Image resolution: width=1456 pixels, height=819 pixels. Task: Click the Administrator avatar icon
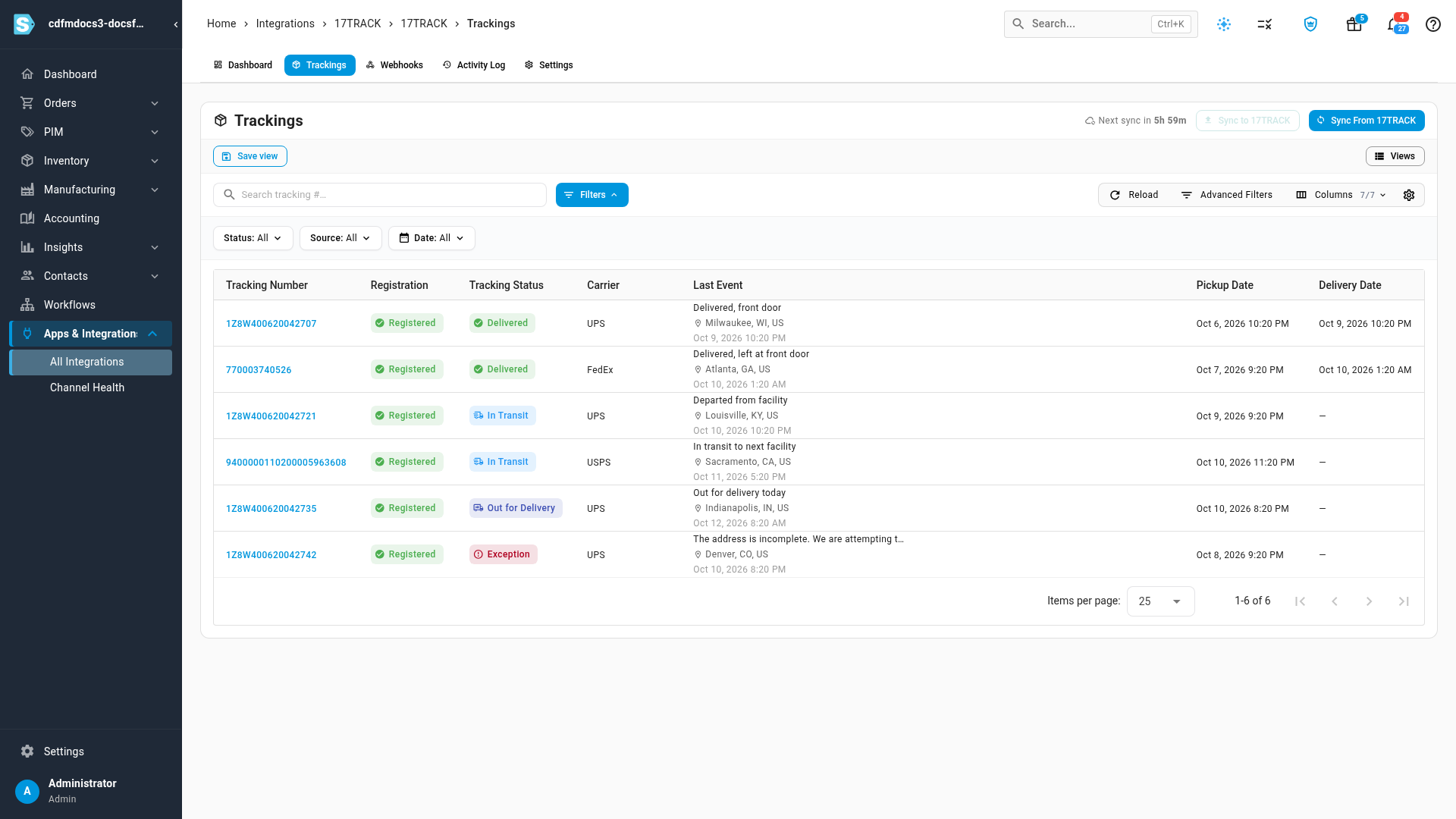pos(27,791)
